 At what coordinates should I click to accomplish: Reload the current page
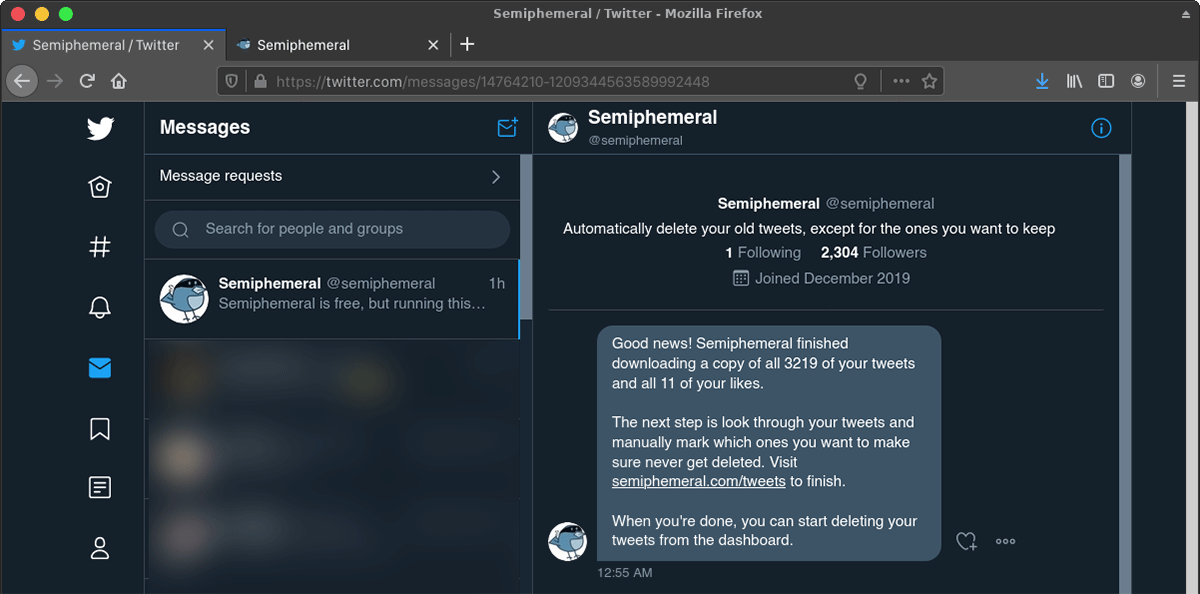point(87,81)
